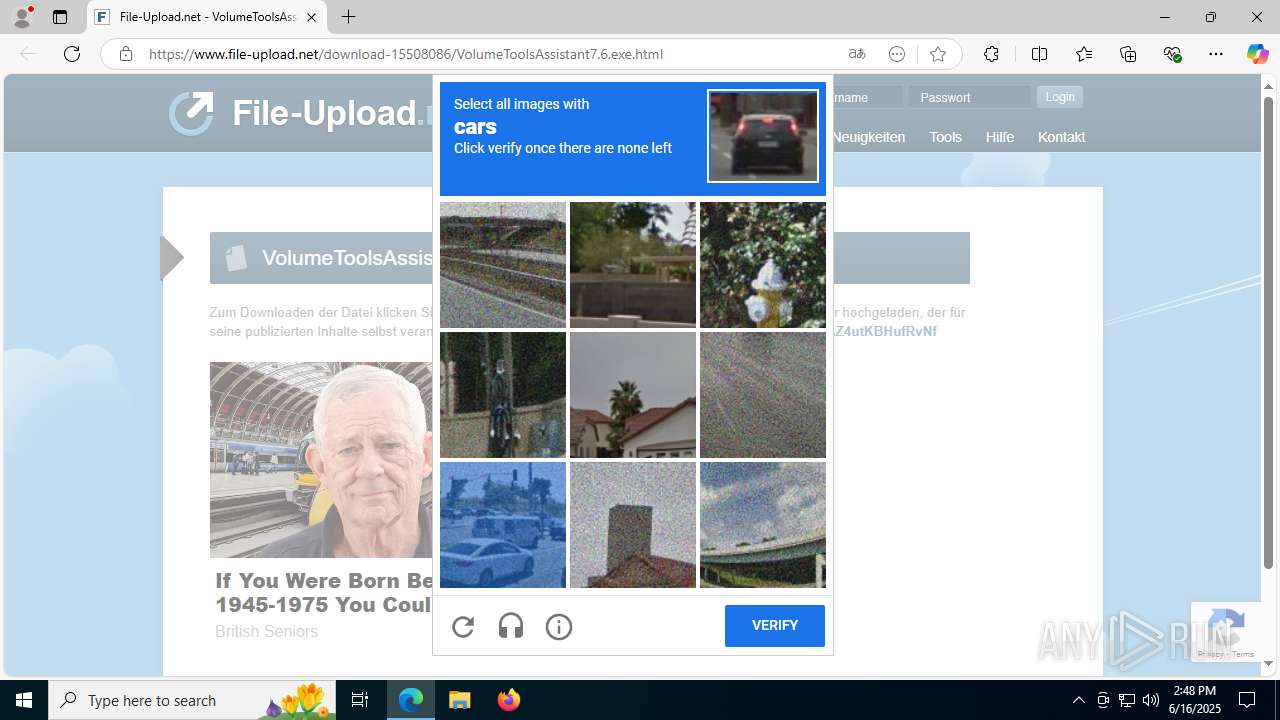This screenshot has height=720, width=1280.
Task: Select the captcha tile with brown wall and trees
Action: coord(633,265)
